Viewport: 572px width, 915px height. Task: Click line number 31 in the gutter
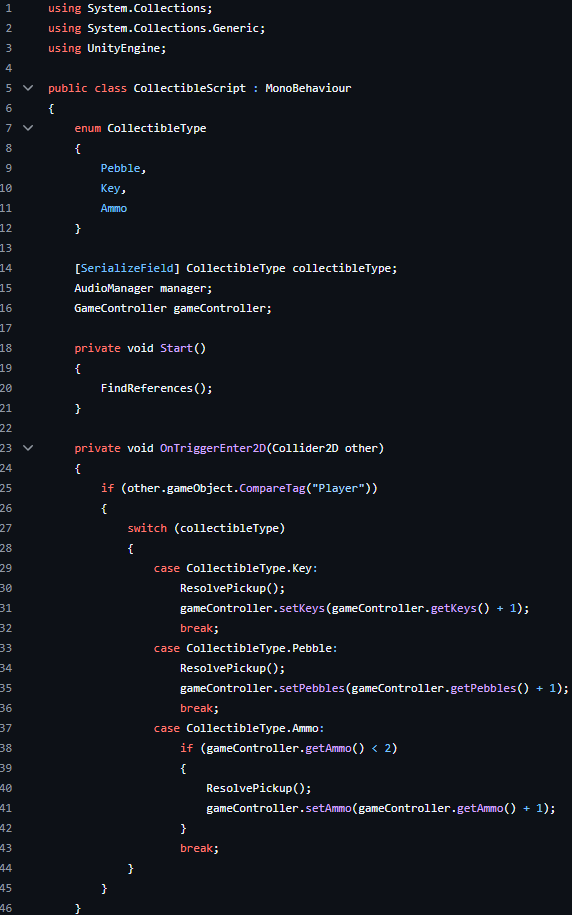[x=6, y=608]
